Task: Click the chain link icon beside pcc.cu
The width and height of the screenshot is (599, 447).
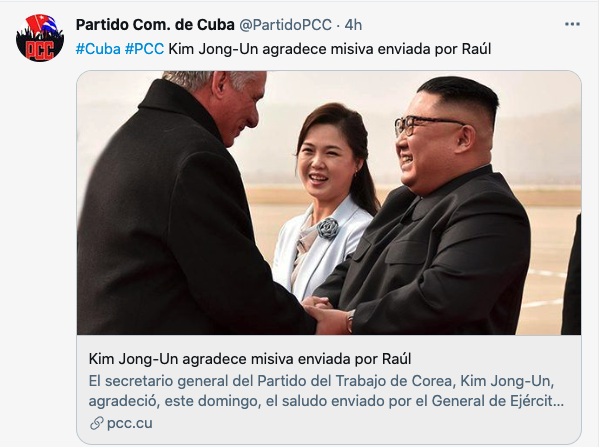Action: [x=97, y=423]
